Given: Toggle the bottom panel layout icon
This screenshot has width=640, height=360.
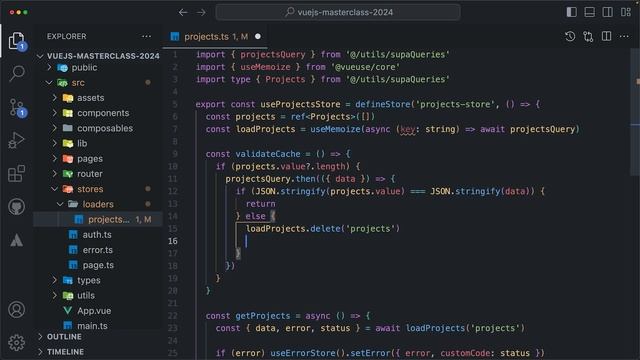Looking at the screenshot, I should pos(589,12).
